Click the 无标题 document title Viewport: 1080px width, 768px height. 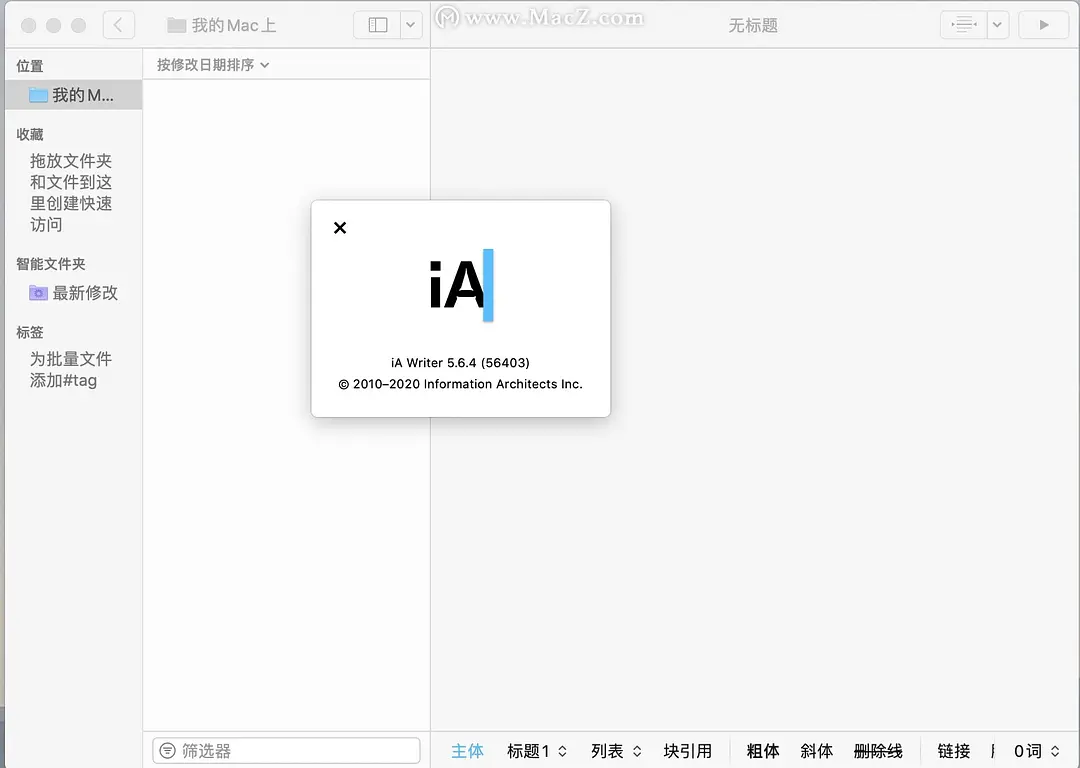point(753,25)
